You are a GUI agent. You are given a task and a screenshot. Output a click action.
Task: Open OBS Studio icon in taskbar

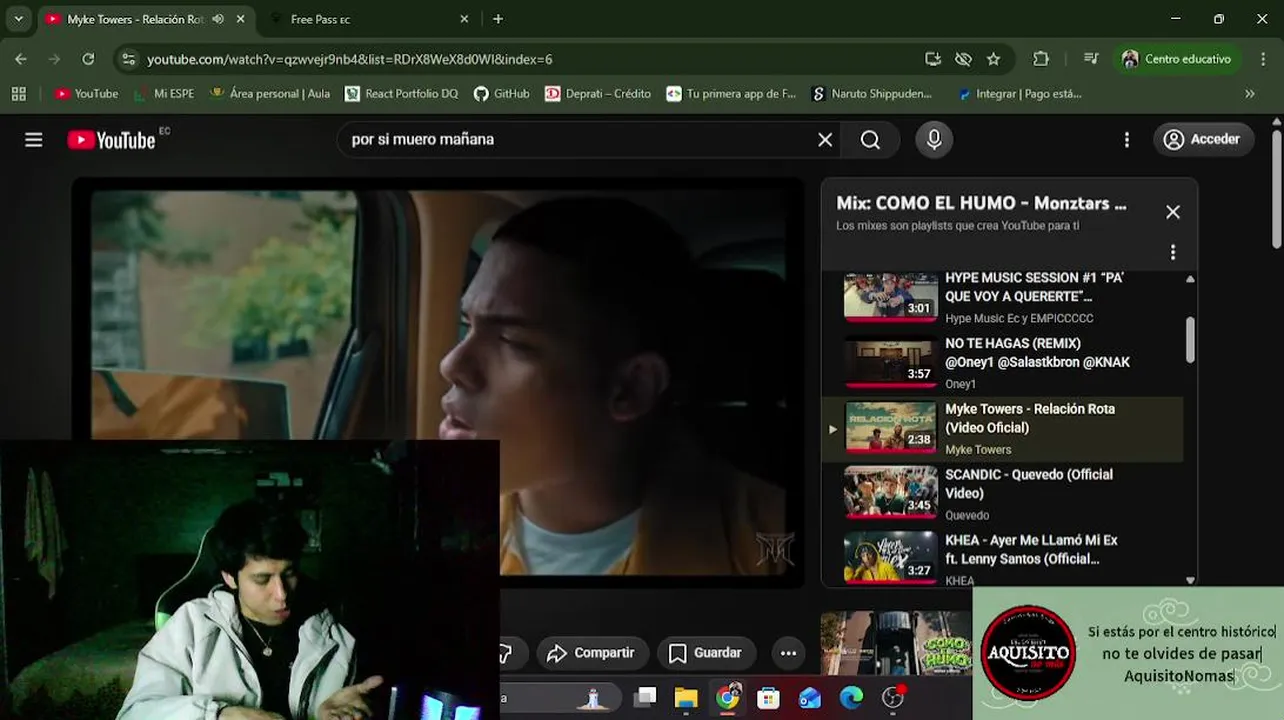[x=893, y=697]
